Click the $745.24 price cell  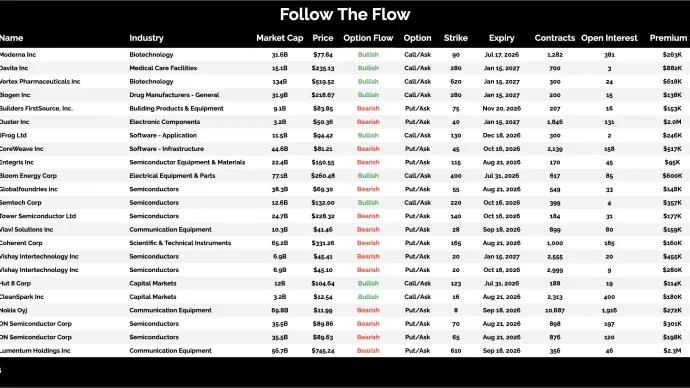tap(323, 351)
